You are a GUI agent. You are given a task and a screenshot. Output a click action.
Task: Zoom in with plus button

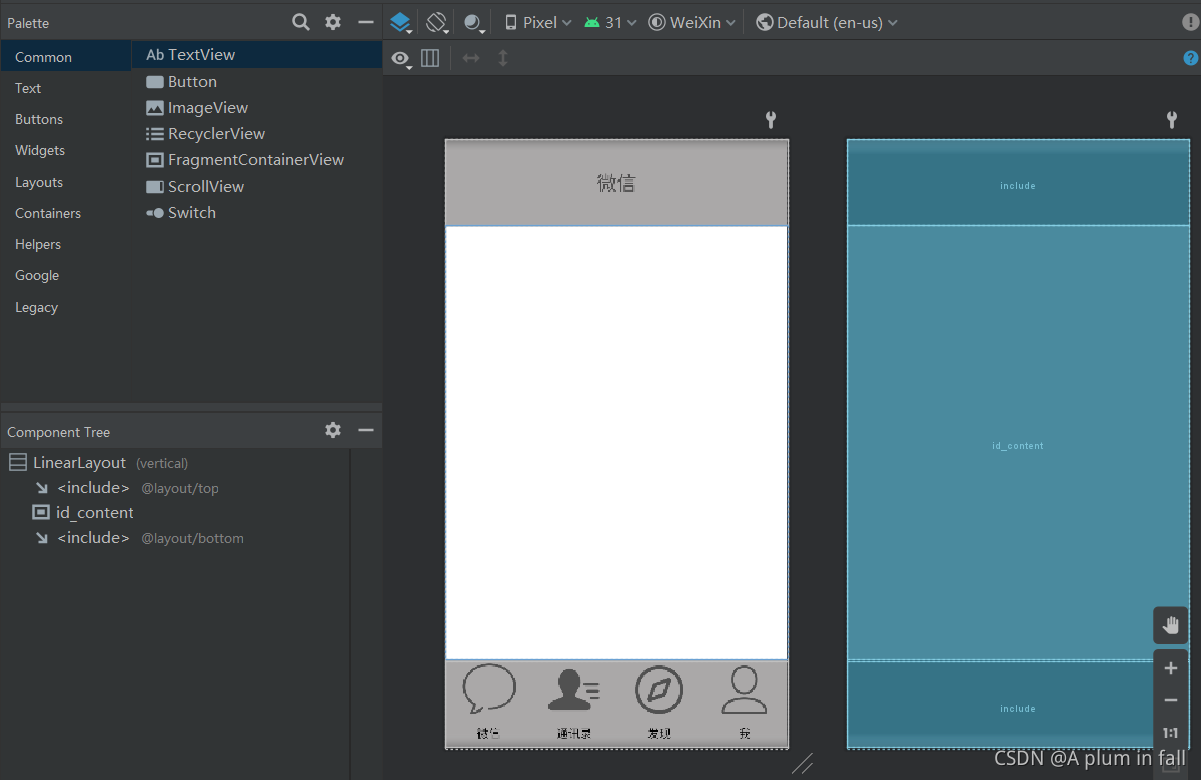tap(1171, 668)
